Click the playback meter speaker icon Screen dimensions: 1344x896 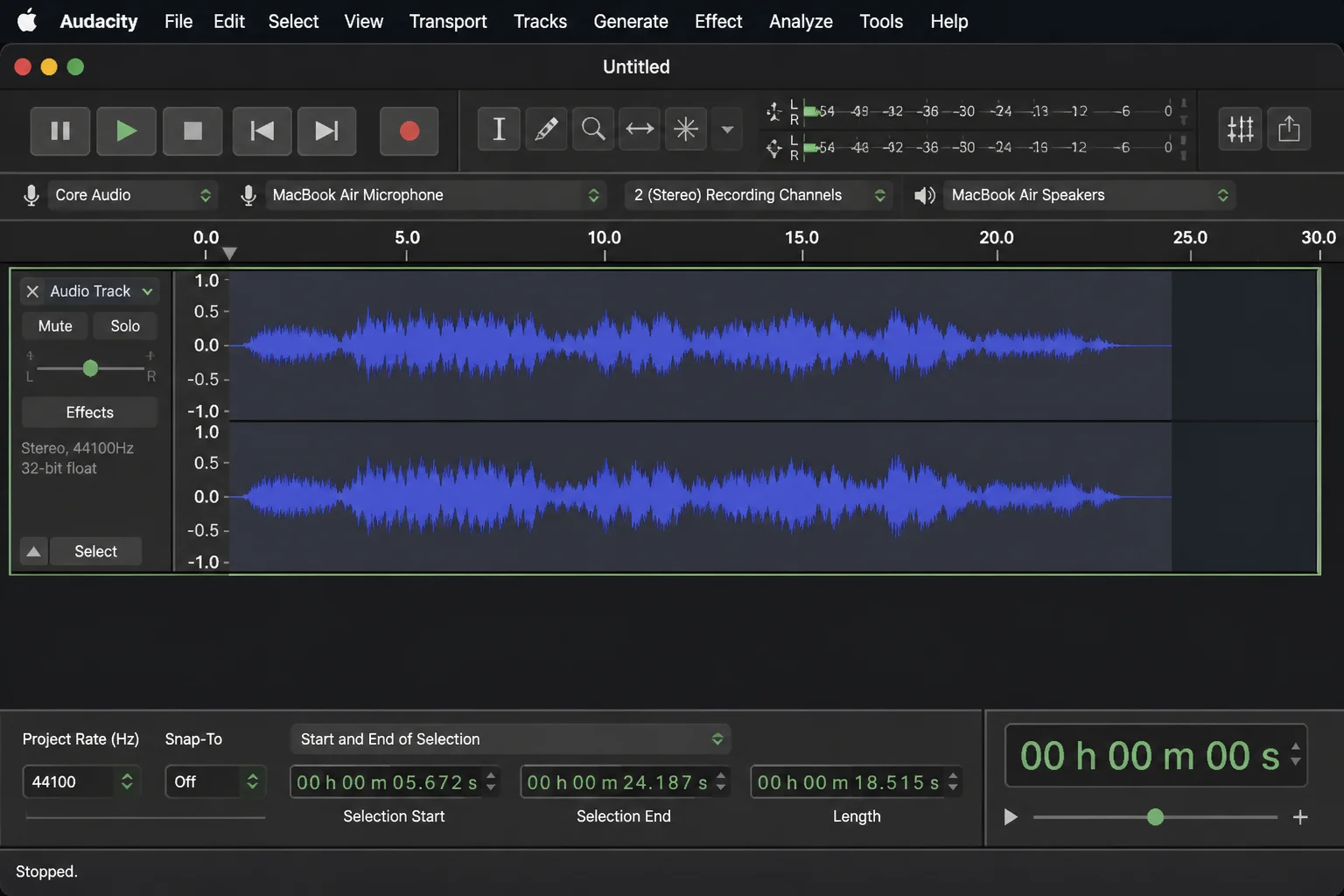pyautogui.click(x=774, y=148)
